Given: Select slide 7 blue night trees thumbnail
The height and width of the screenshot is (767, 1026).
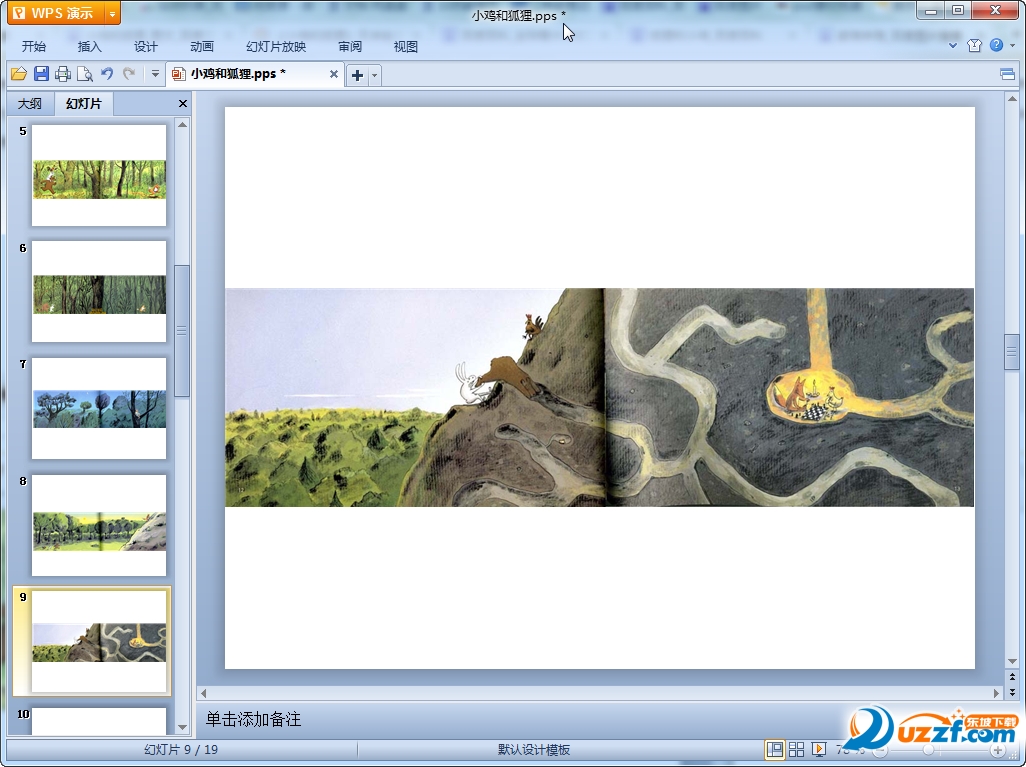Looking at the screenshot, I should 99,408.
